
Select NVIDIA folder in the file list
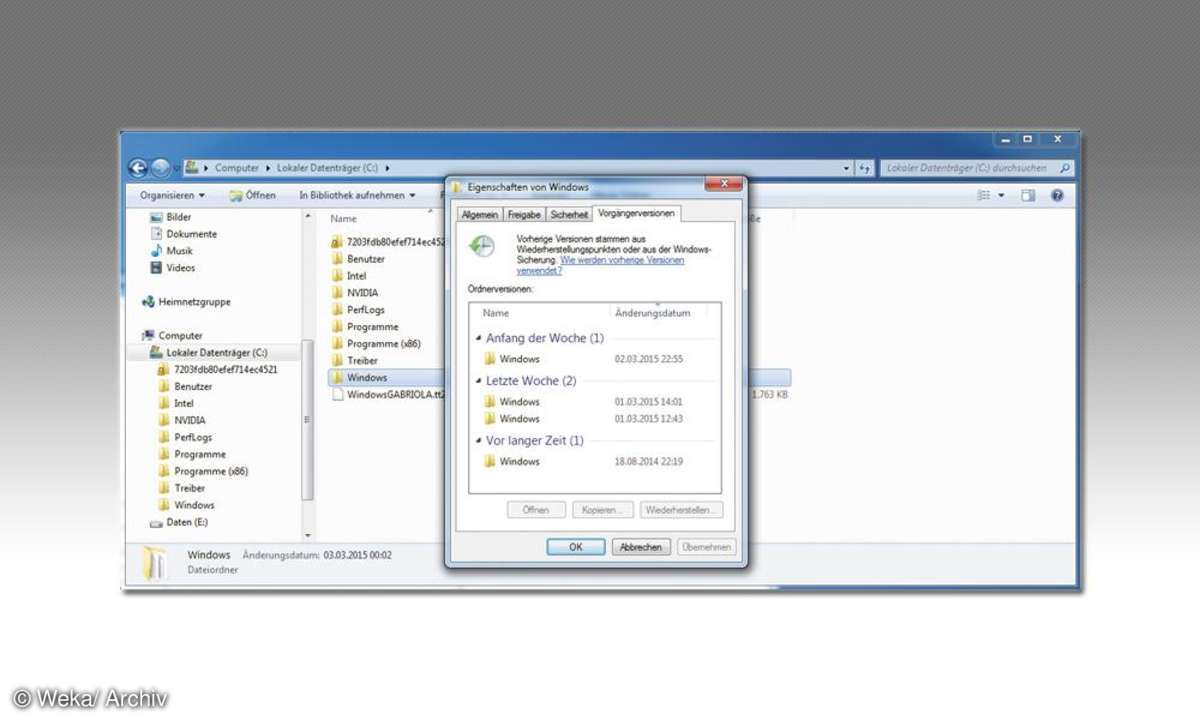(x=355, y=293)
